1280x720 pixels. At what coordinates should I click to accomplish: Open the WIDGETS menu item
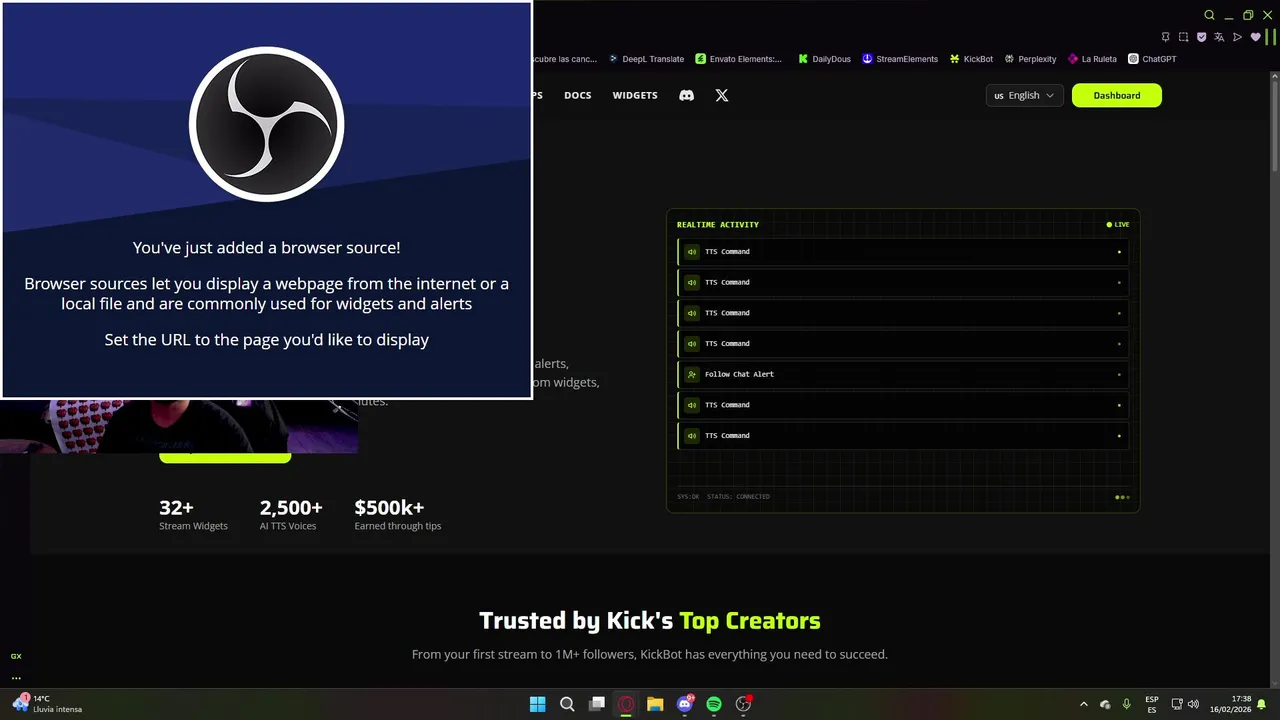point(635,95)
